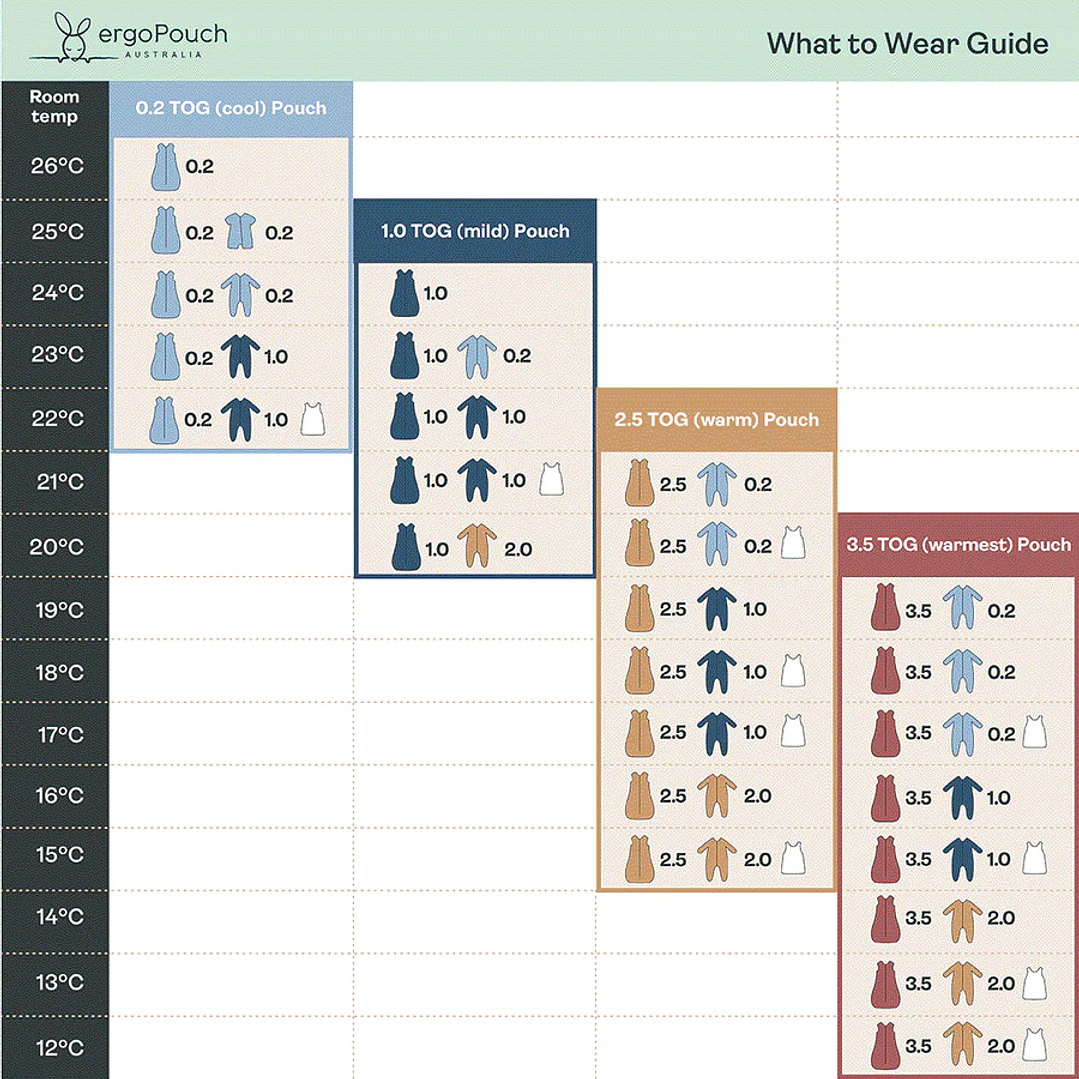
Task: Select the 1.0 TOG (mild) Pouch header
Action: pyautogui.click(x=475, y=231)
